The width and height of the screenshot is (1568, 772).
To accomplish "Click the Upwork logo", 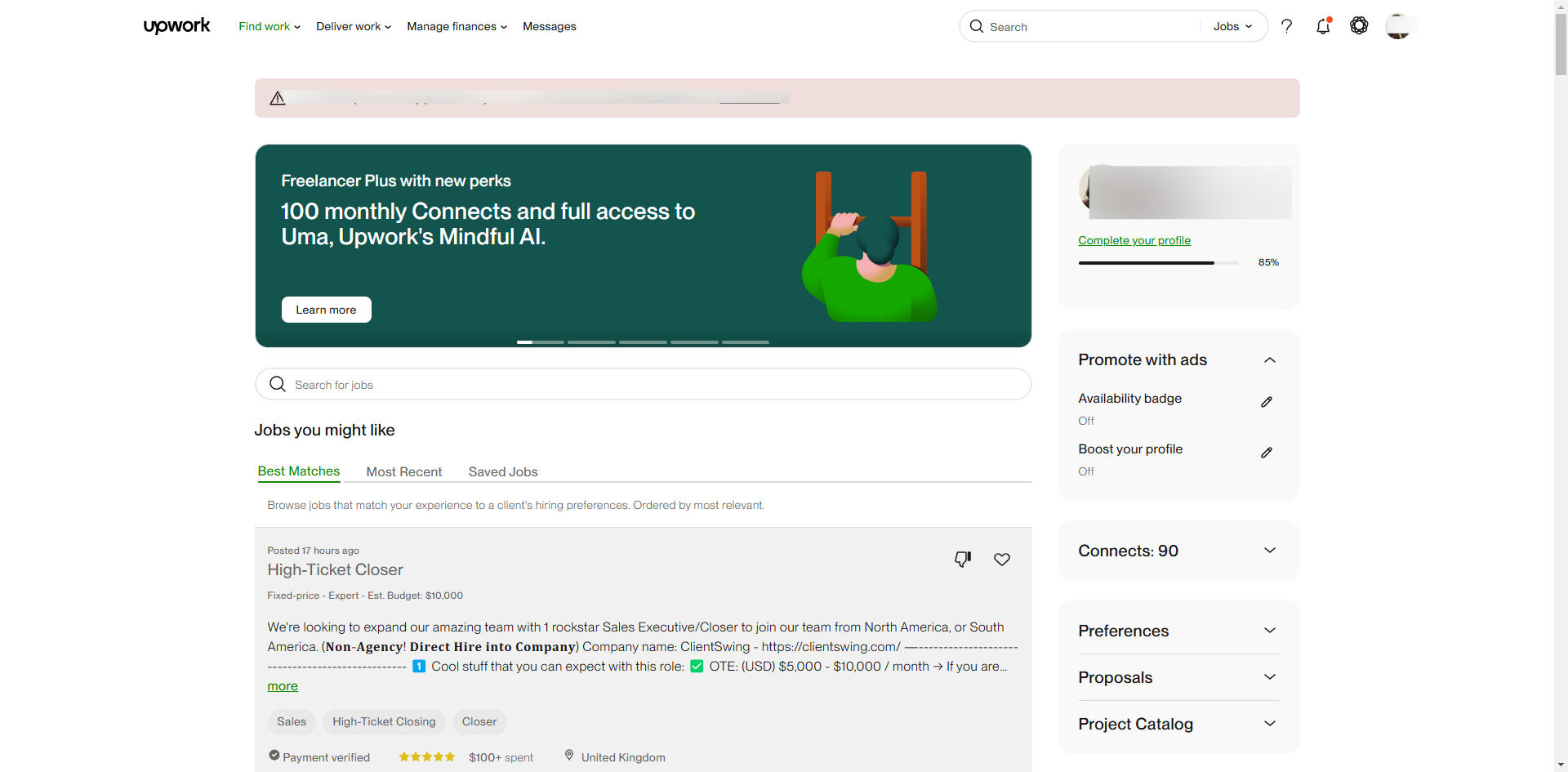I will (x=176, y=26).
